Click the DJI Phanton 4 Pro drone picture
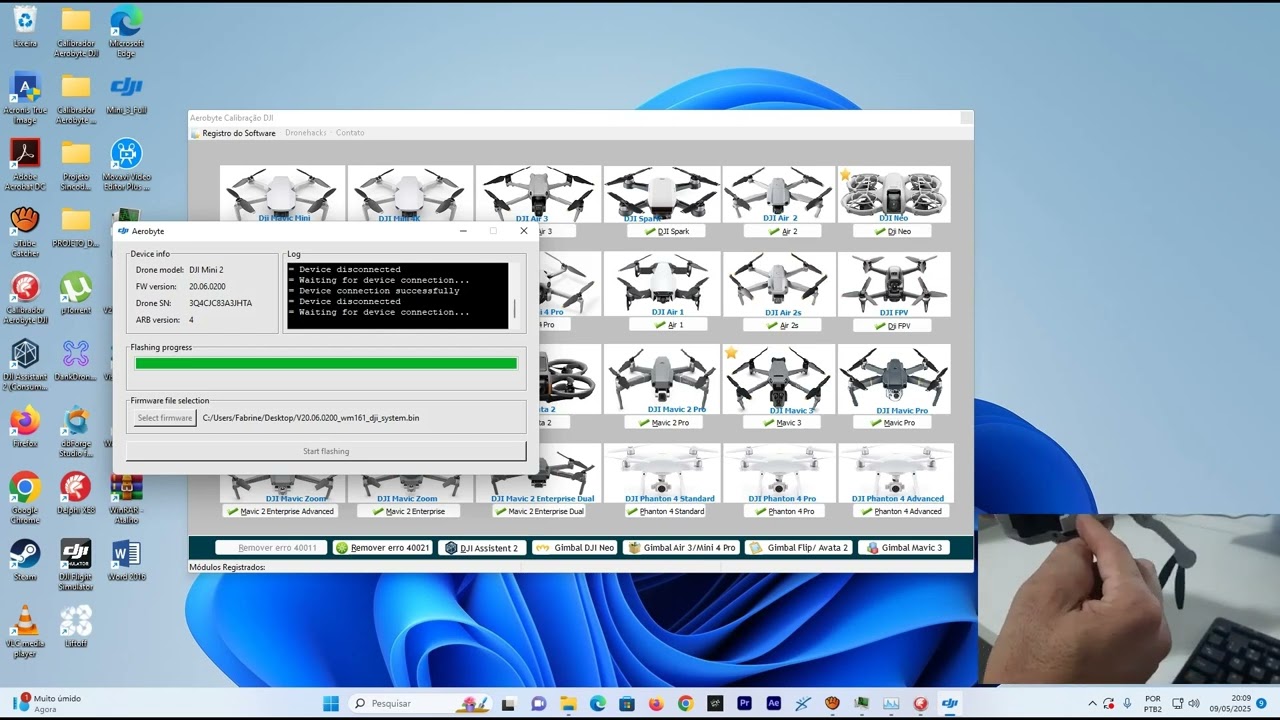This screenshot has width=1280, height=720. [x=778, y=473]
